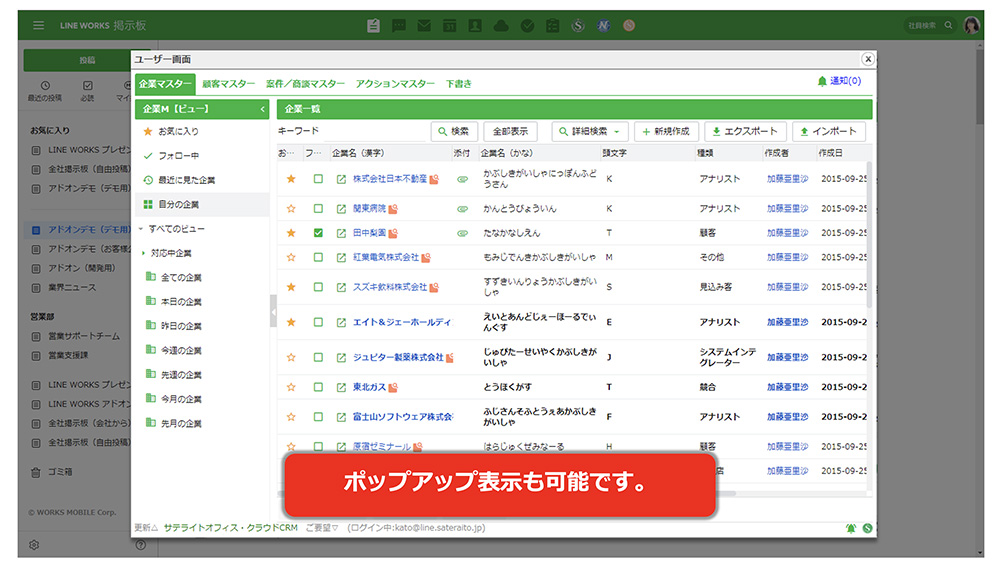The image size is (1000, 565).
Task: Click the side panel splitter collapse handle
Action: 273,312
